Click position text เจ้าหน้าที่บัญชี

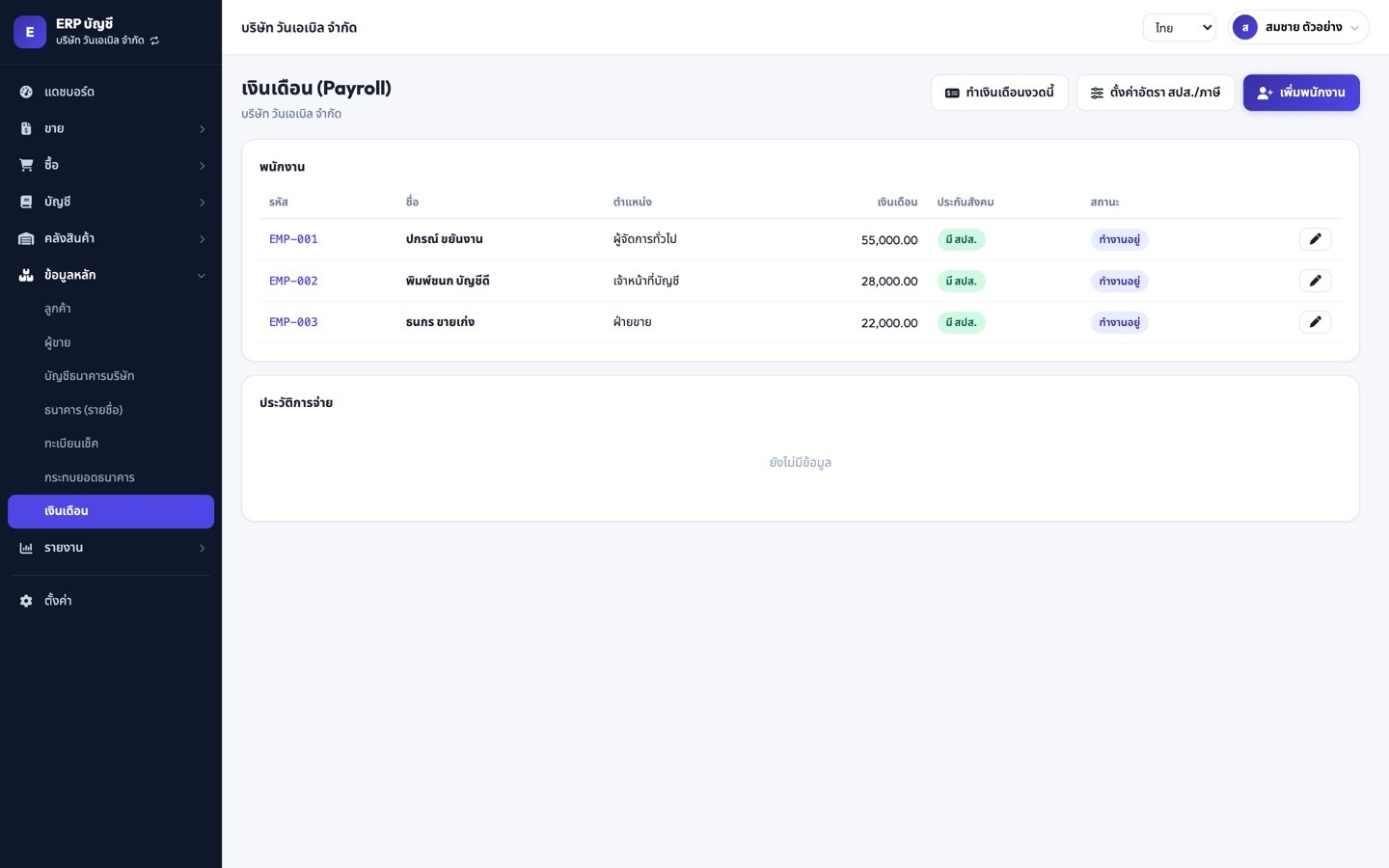(646, 281)
